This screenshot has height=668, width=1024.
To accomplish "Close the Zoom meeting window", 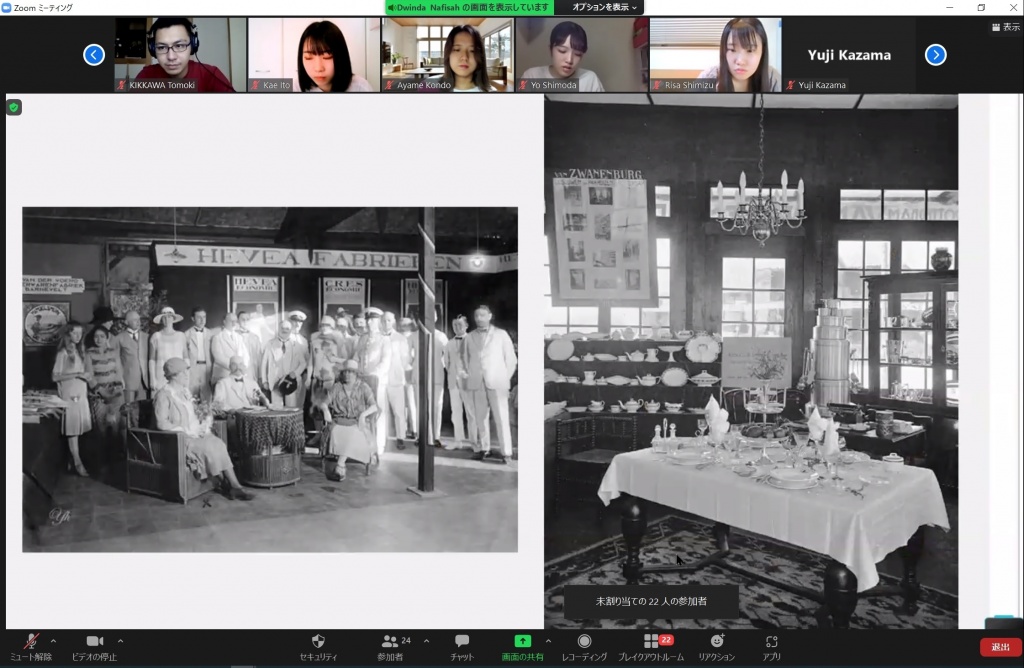I will pos(1013,7).
